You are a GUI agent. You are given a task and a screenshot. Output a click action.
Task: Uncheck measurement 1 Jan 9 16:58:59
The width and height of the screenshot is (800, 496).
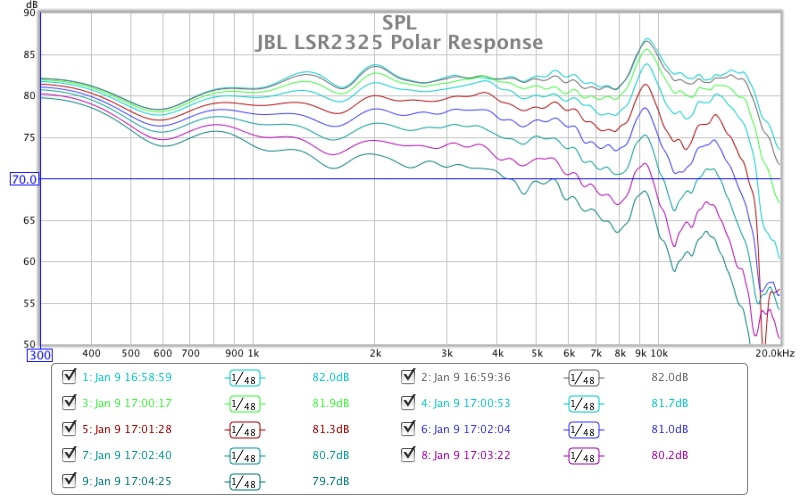coord(69,377)
